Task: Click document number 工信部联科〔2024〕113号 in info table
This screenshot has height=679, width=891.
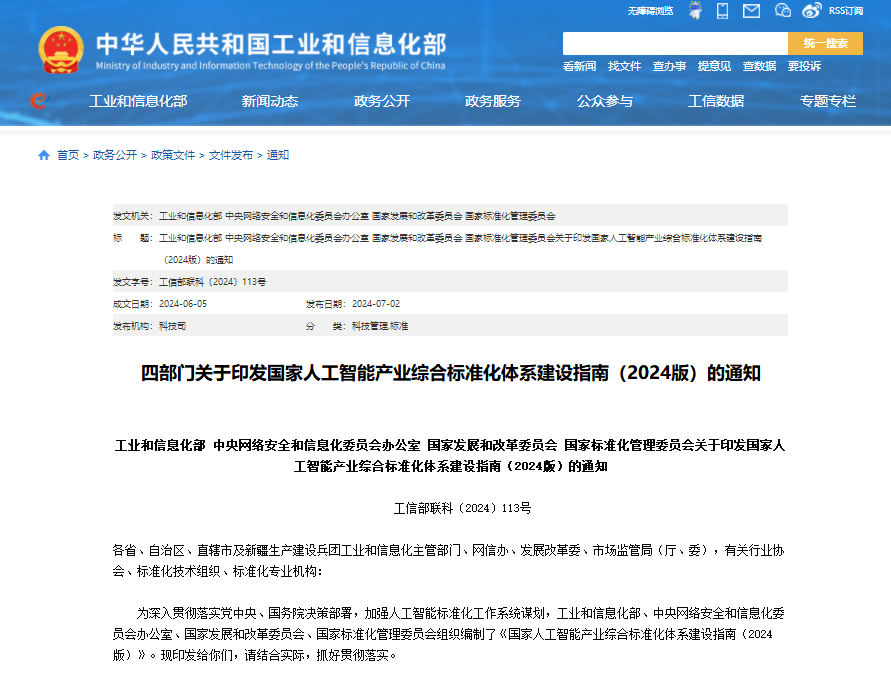Action: tap(213, 282)
